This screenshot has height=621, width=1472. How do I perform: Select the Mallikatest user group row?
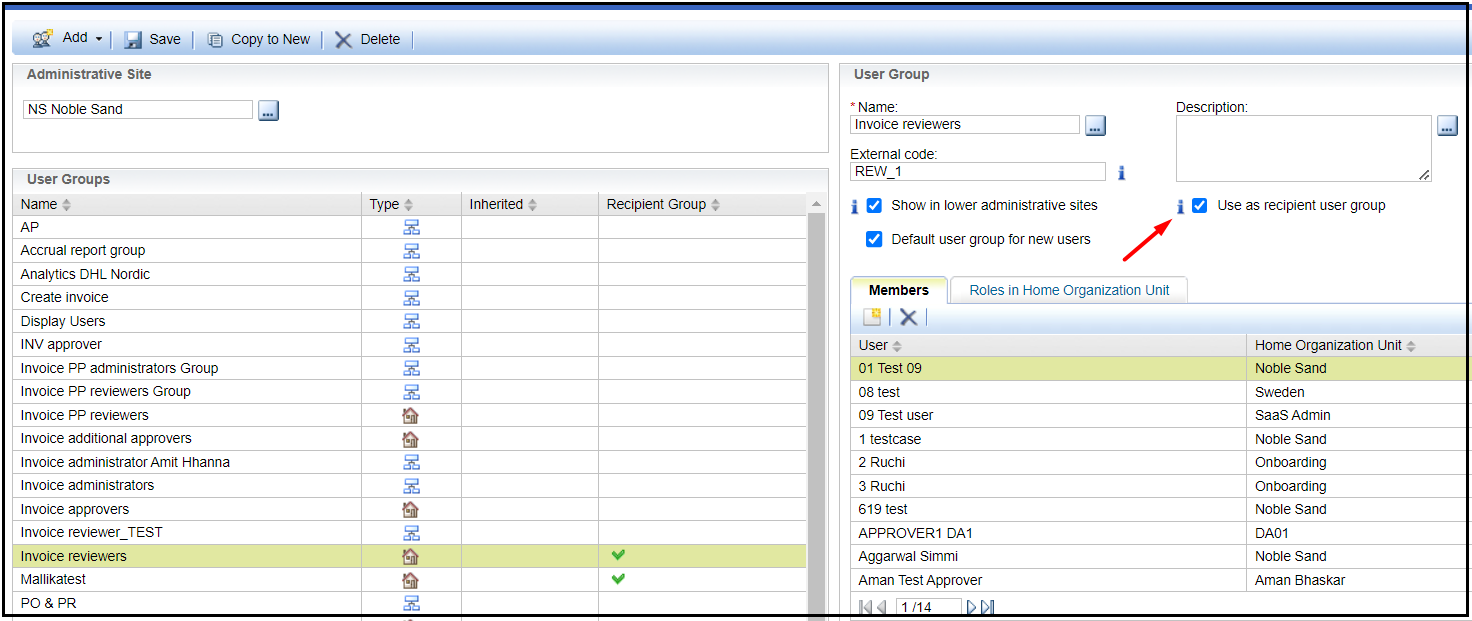tap(53, 579)
